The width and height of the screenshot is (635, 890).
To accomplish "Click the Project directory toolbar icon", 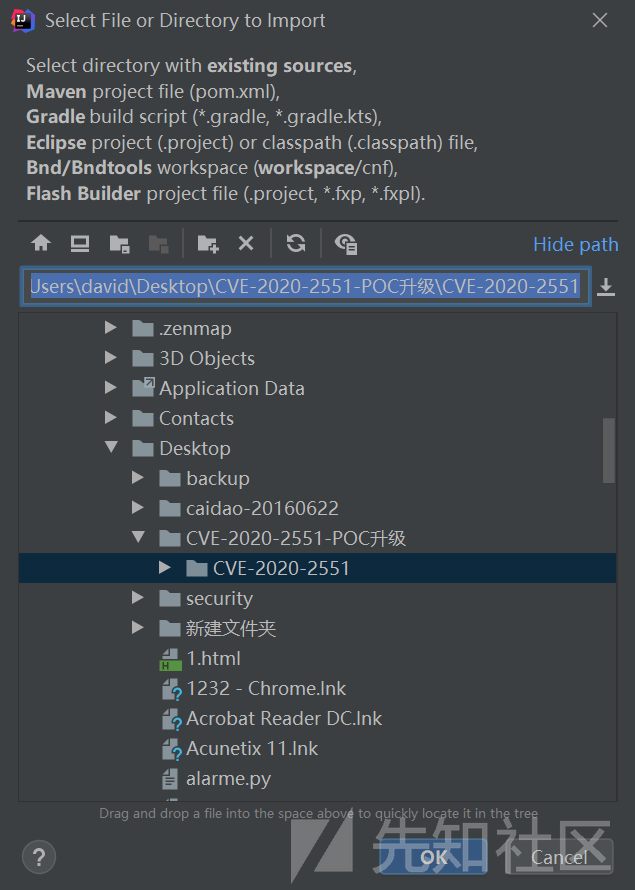I will coord(119,244).
